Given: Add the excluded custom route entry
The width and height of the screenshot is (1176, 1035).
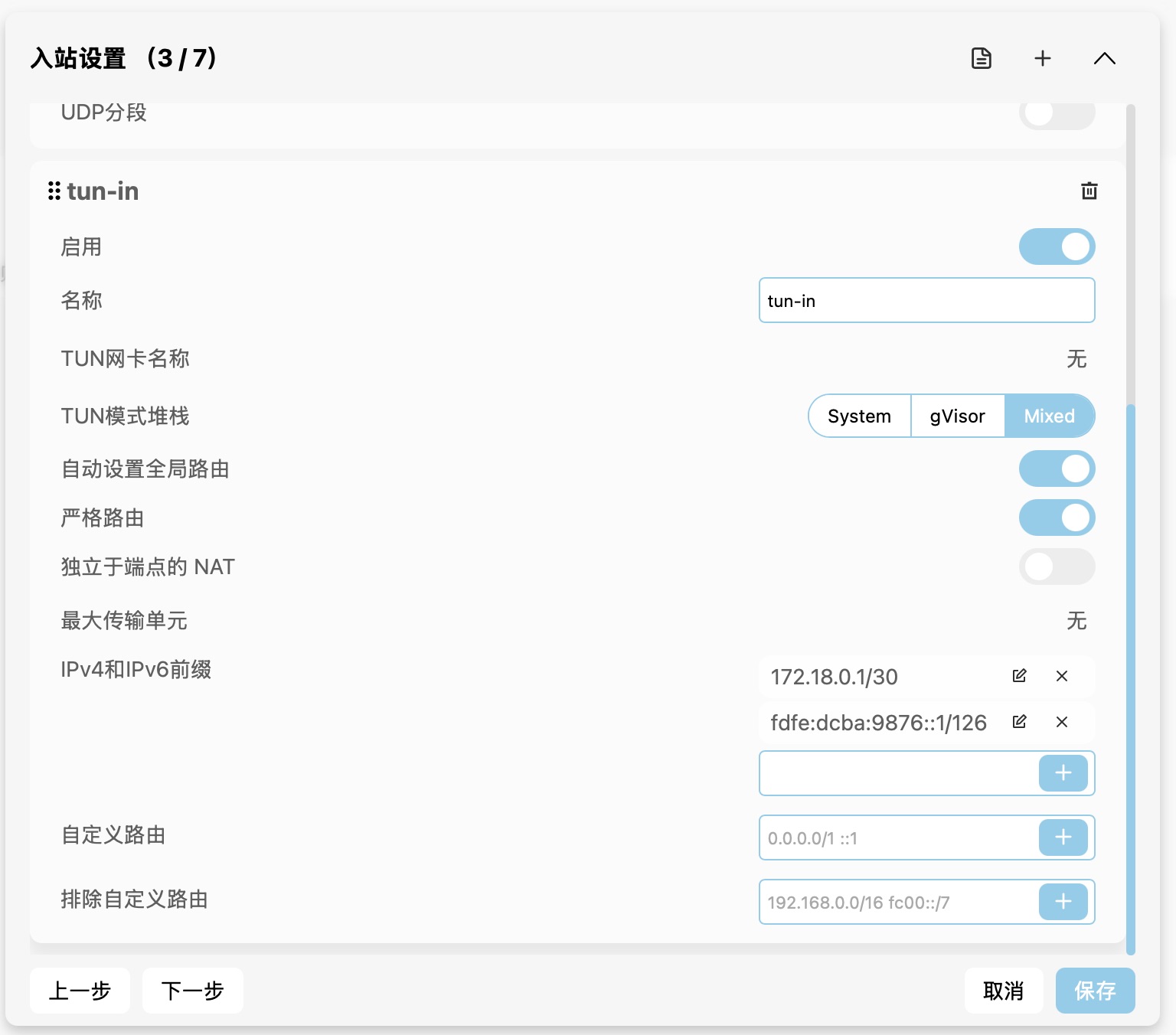Looking at the screenshot, I should click(x=1063, y=902).
